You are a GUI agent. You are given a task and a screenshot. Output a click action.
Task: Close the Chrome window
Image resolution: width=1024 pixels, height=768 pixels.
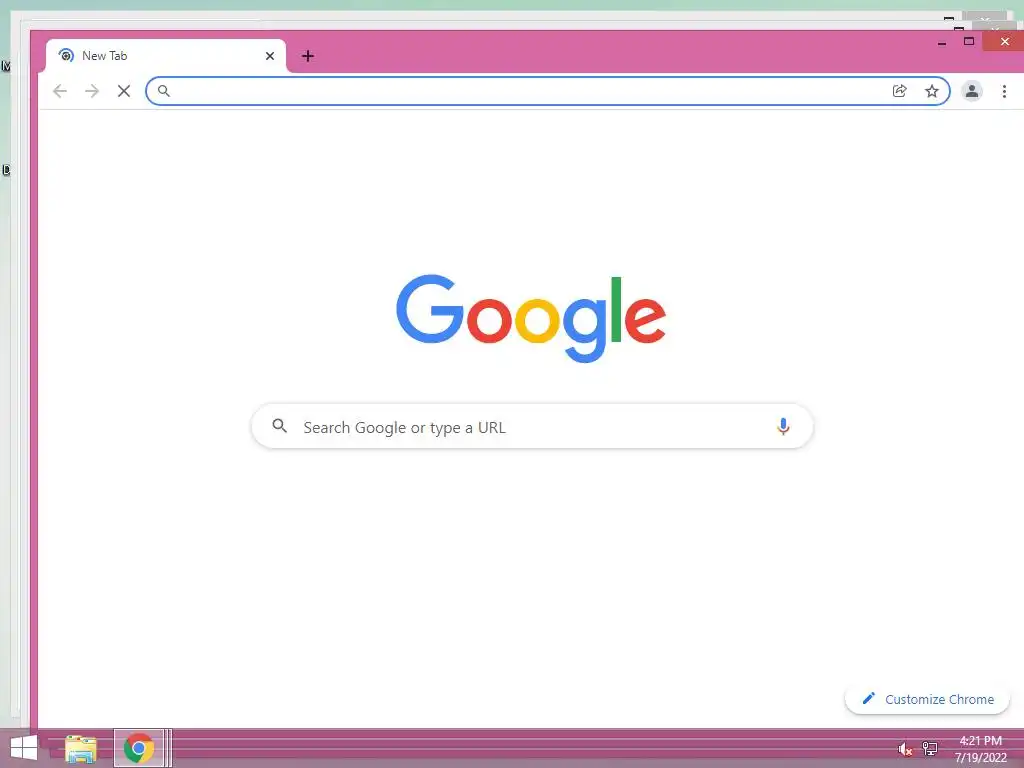point(1004,42)
